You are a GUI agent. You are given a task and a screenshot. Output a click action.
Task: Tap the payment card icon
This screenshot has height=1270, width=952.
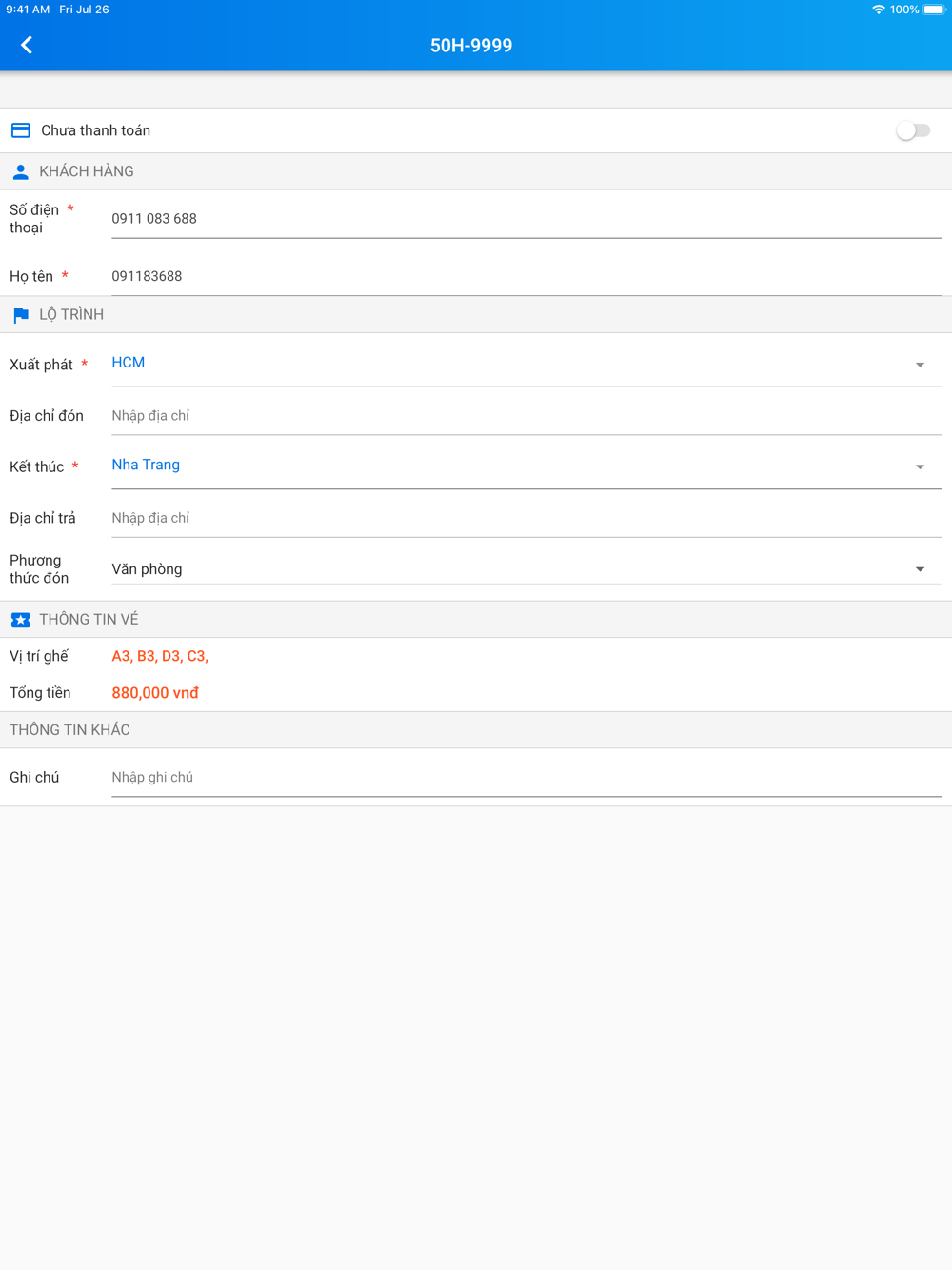coord(20,130)
